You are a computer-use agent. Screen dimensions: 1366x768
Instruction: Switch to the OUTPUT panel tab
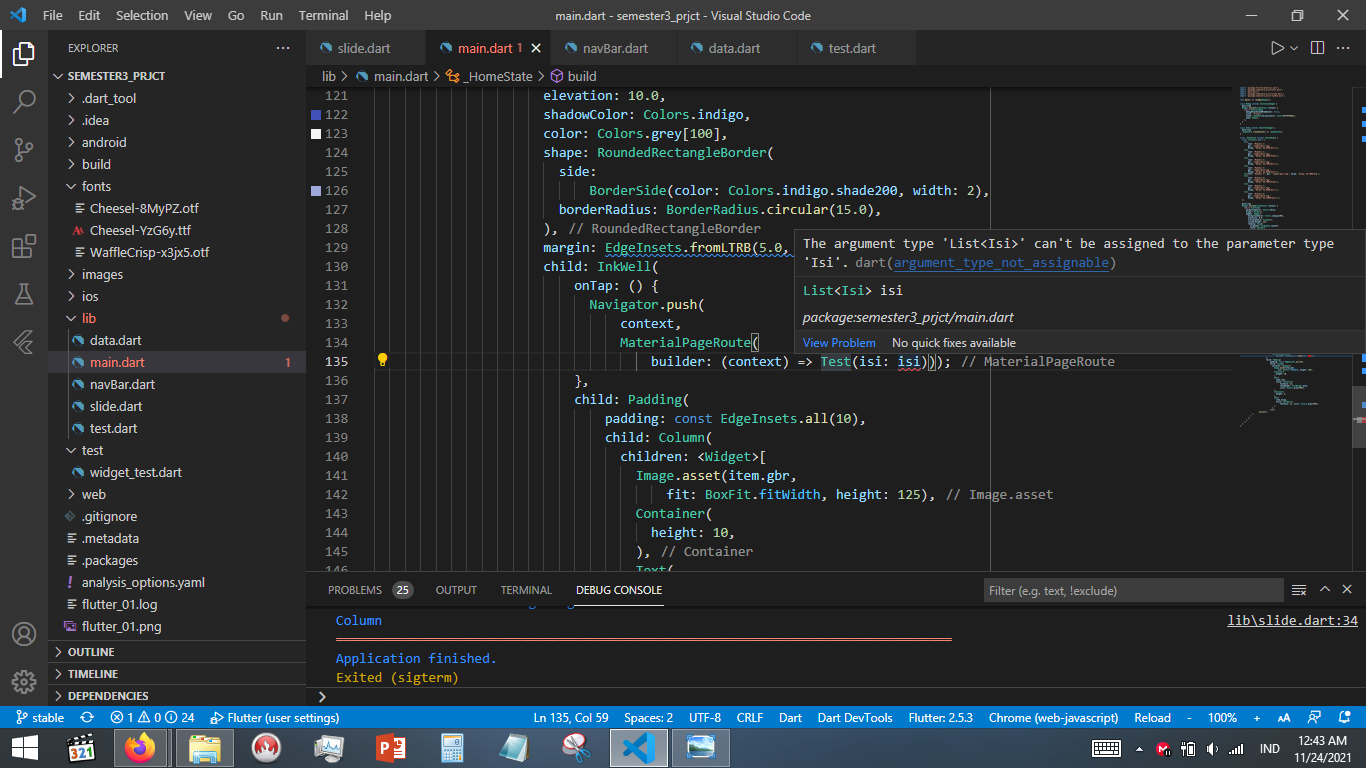coord(456,590)
